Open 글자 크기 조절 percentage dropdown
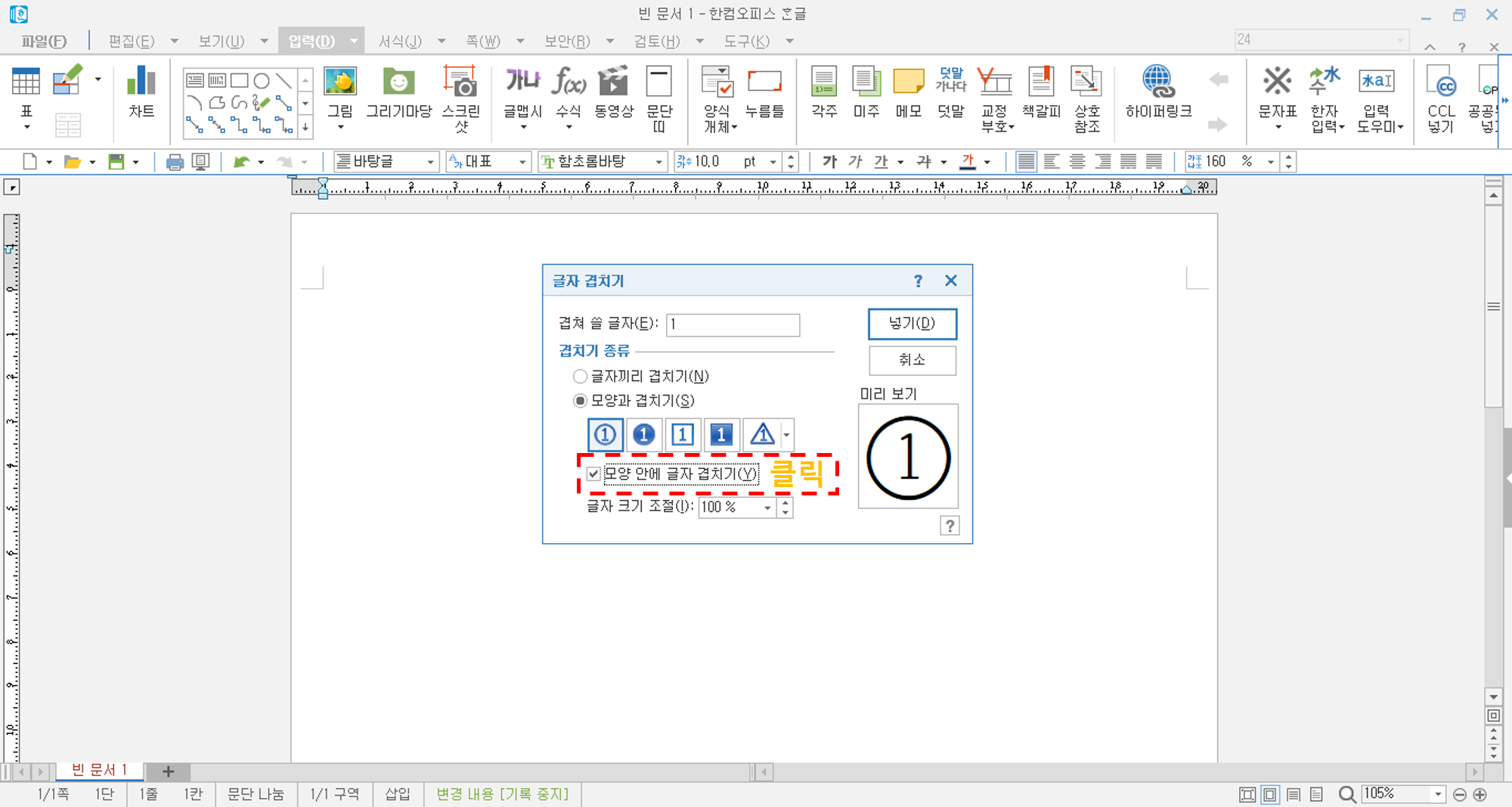This screenshot has width=1512, height=807. pyautogui.click(x=767, y=507)
